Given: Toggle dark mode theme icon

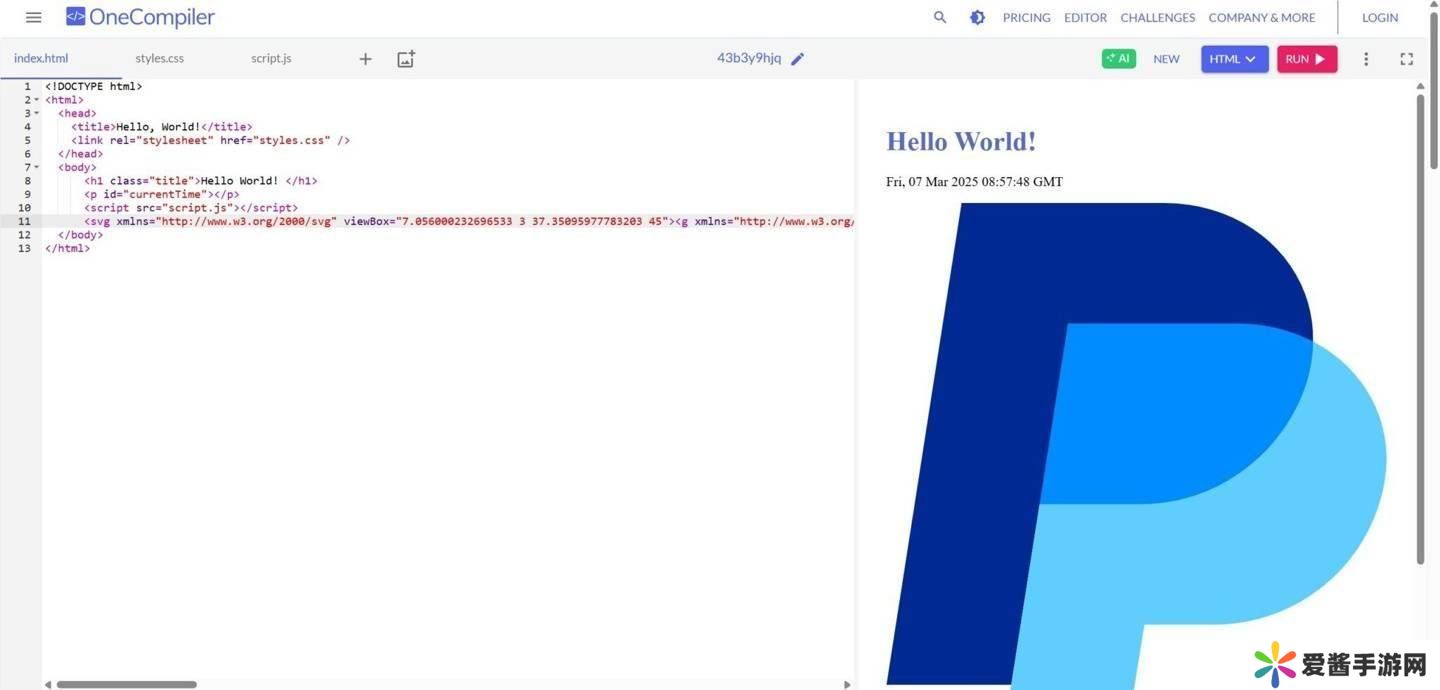Looking at the screenshot, I should click(x=977, y=18).
